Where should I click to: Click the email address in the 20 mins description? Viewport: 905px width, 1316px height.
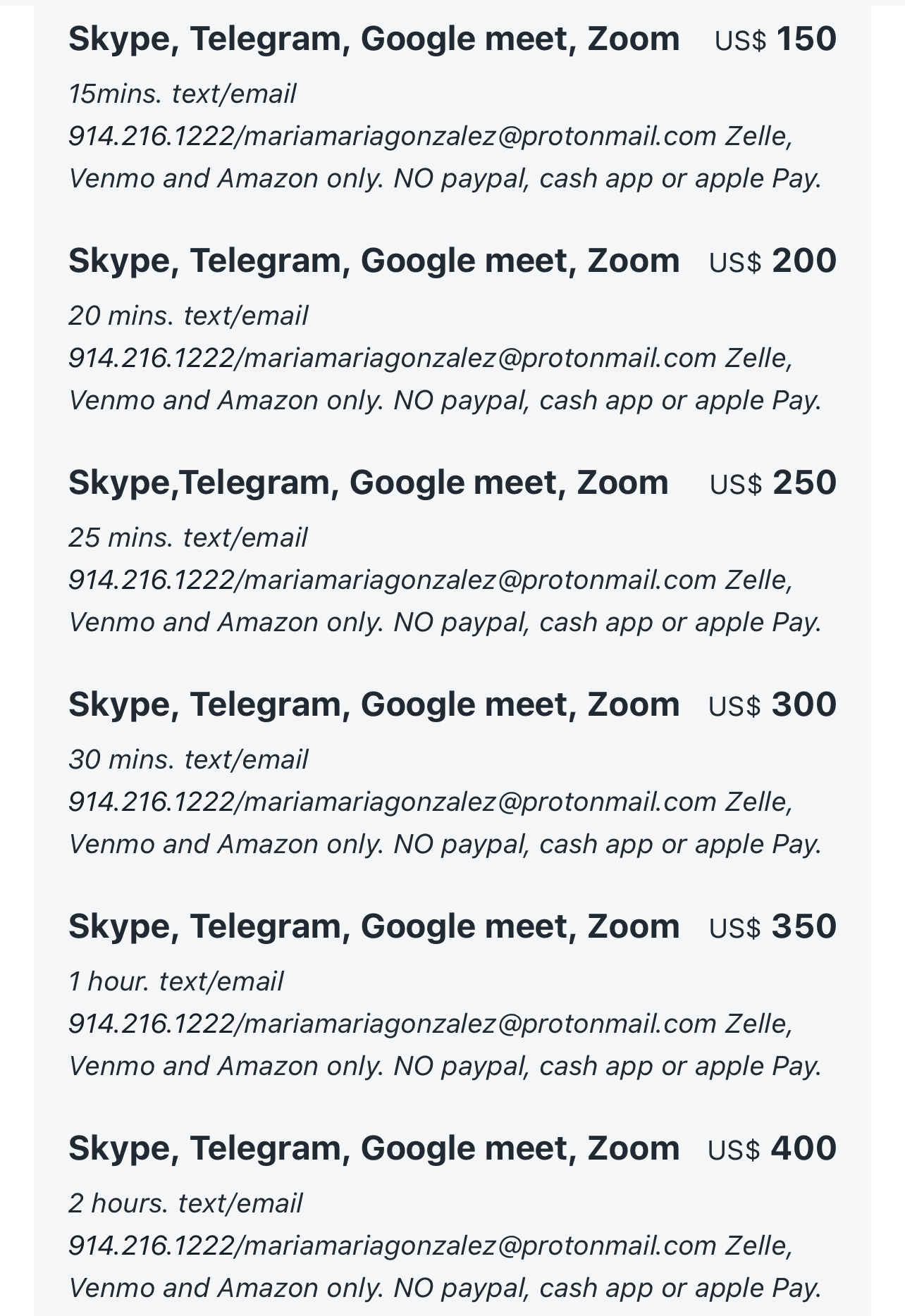coord(479,358)
